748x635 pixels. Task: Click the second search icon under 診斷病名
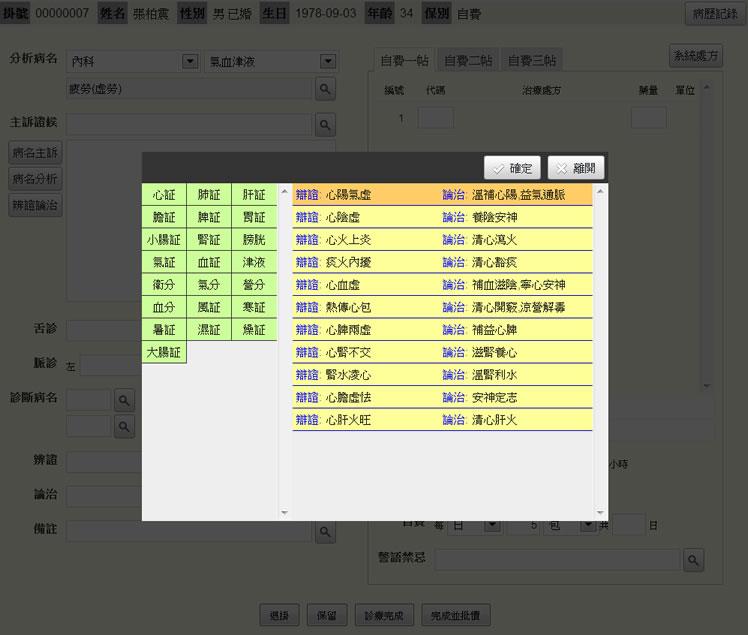125,427
